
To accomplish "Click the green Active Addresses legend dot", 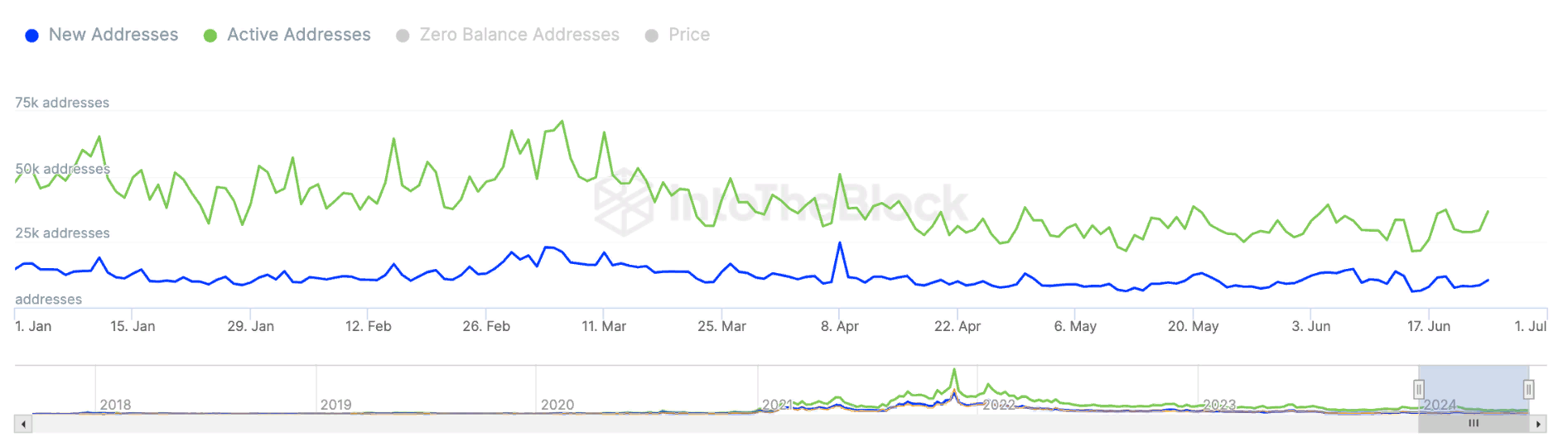I will (x=210, y=36).
